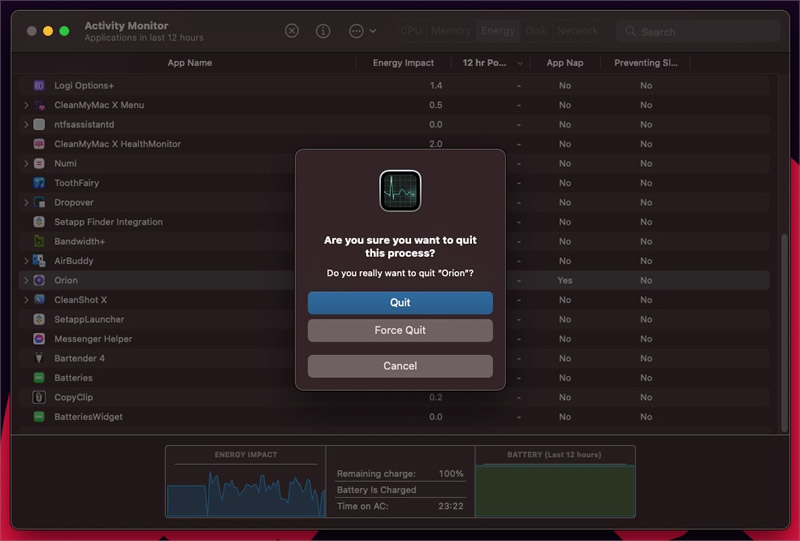Sort by 12 hr Power column header
The width and height of the screenshot is (800, 541).
pos(490,63)
